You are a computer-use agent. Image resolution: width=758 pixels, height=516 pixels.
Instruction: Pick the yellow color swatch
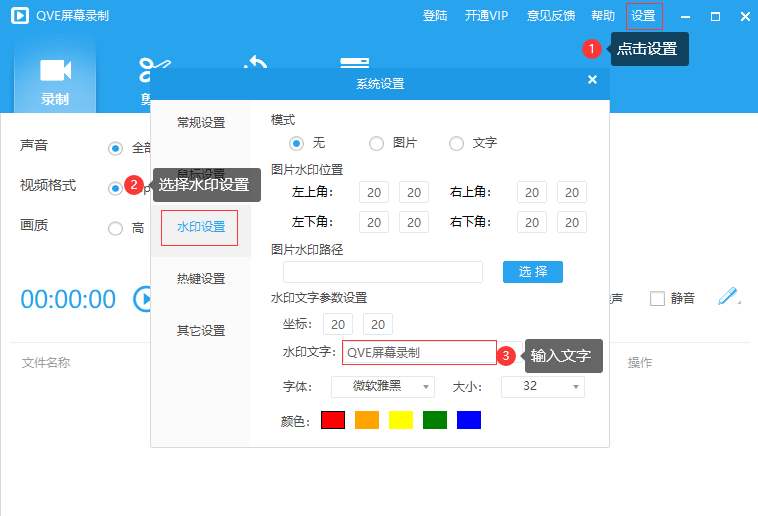(x=401, y=420)
